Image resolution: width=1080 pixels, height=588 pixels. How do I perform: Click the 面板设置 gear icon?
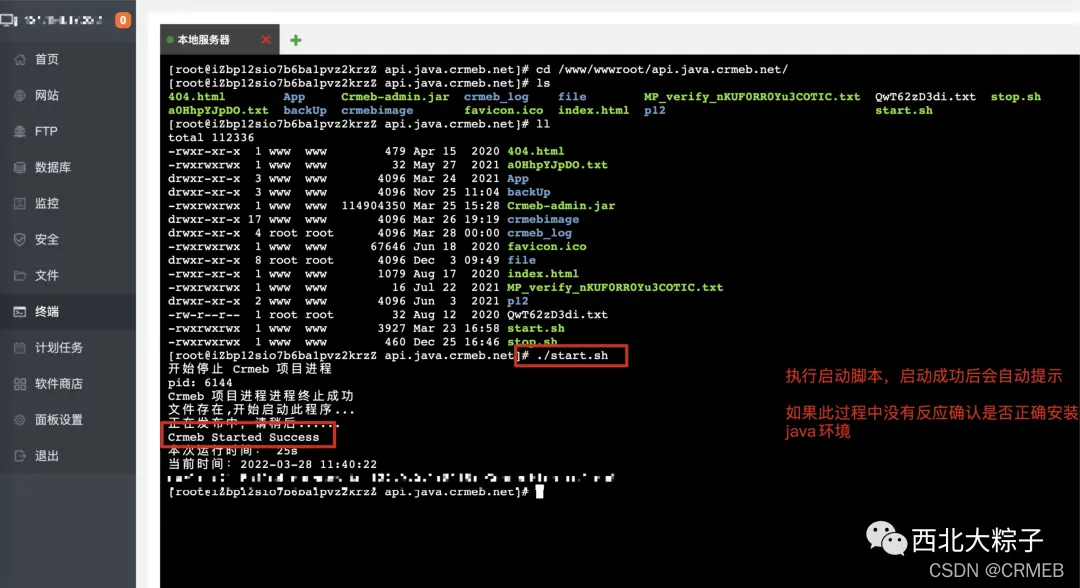tap(20, 420)
